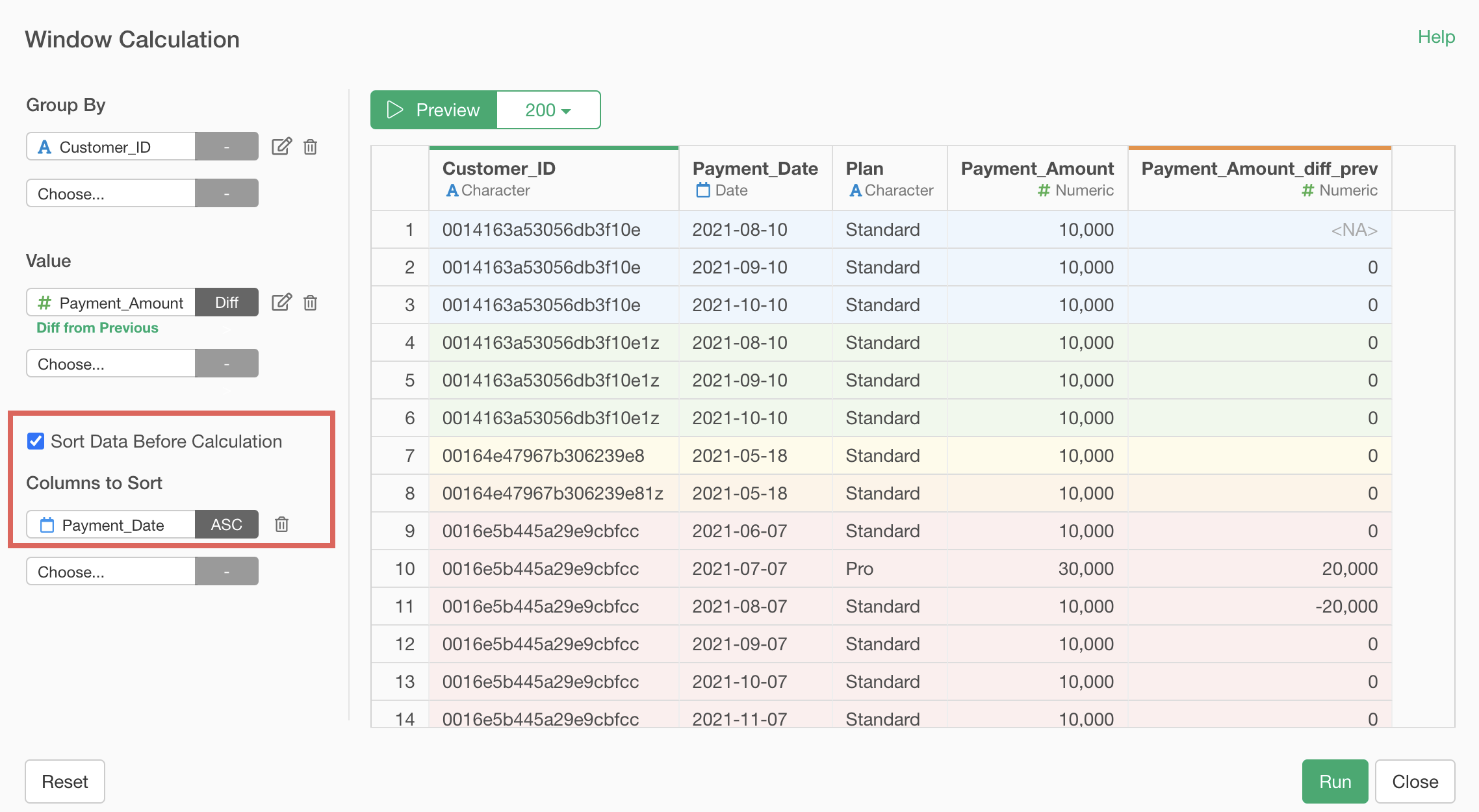Uncheck Sort Data Before Calculation
1479x812 pixels.
tap(36, 441)
